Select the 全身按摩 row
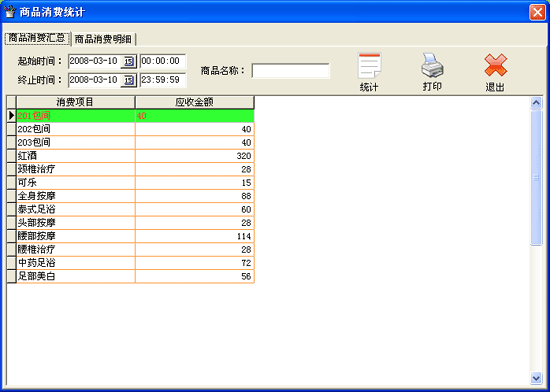 click(x=135, y=196)
